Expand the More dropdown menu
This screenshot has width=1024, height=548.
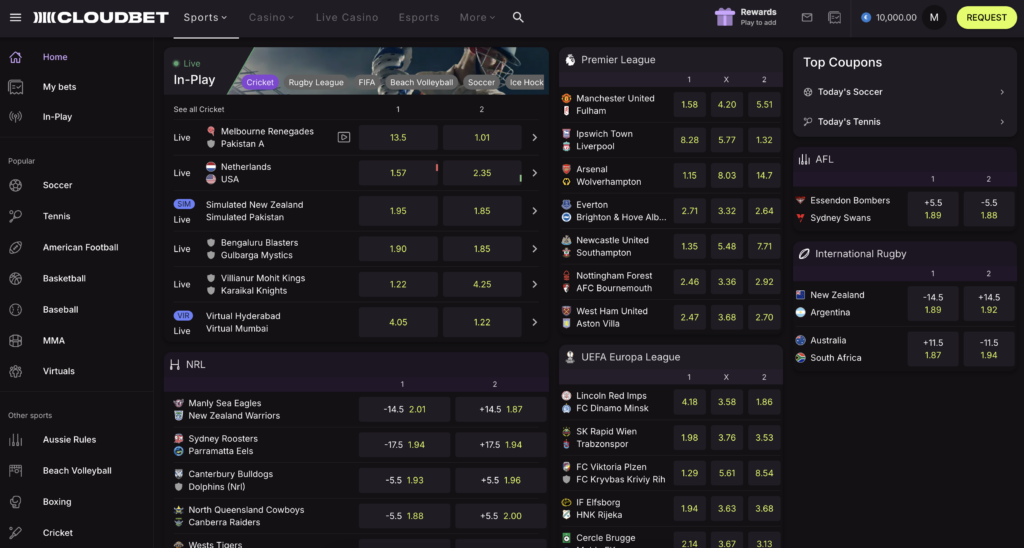[477, 17]
